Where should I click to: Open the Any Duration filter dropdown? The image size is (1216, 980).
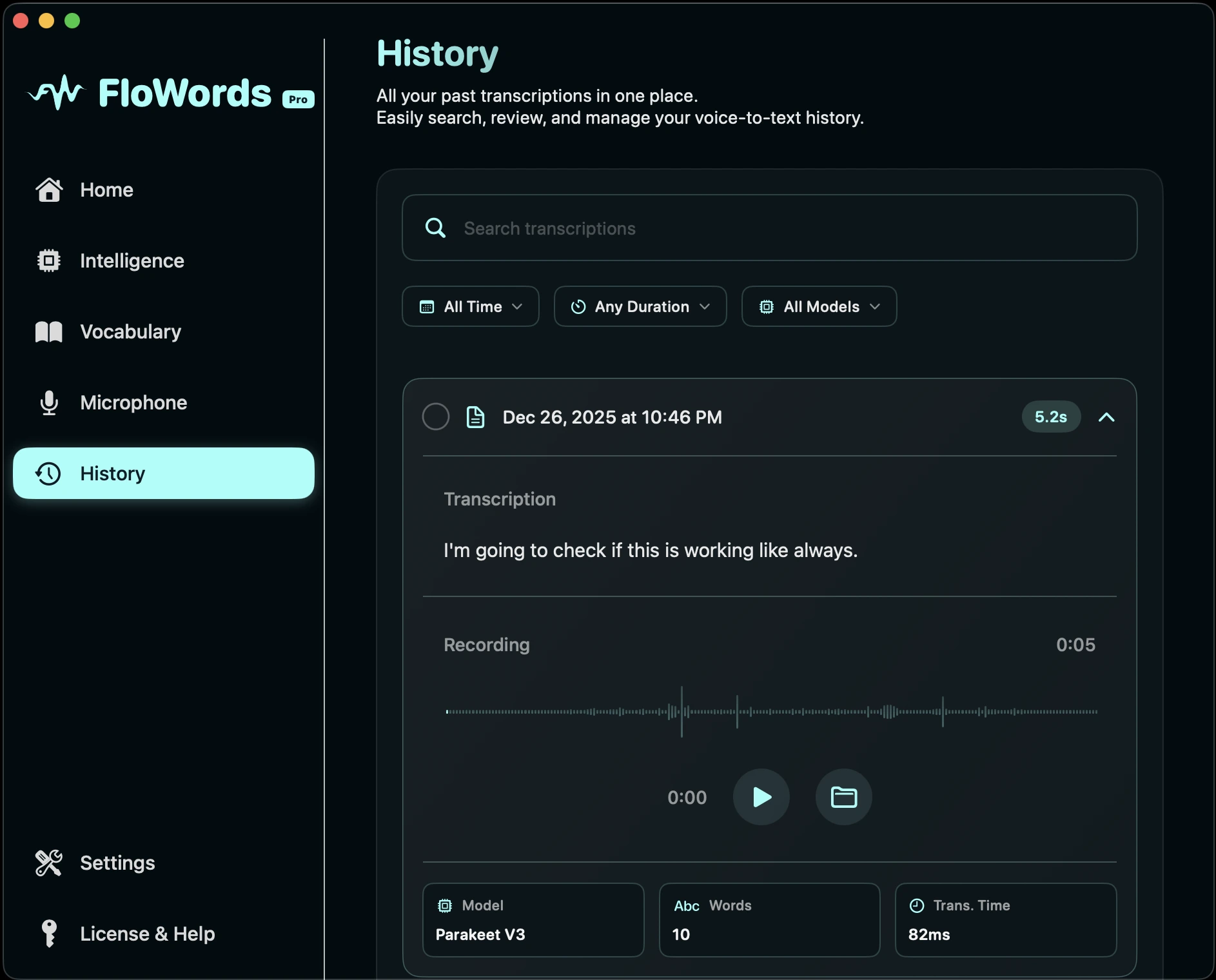pos(640,306)
